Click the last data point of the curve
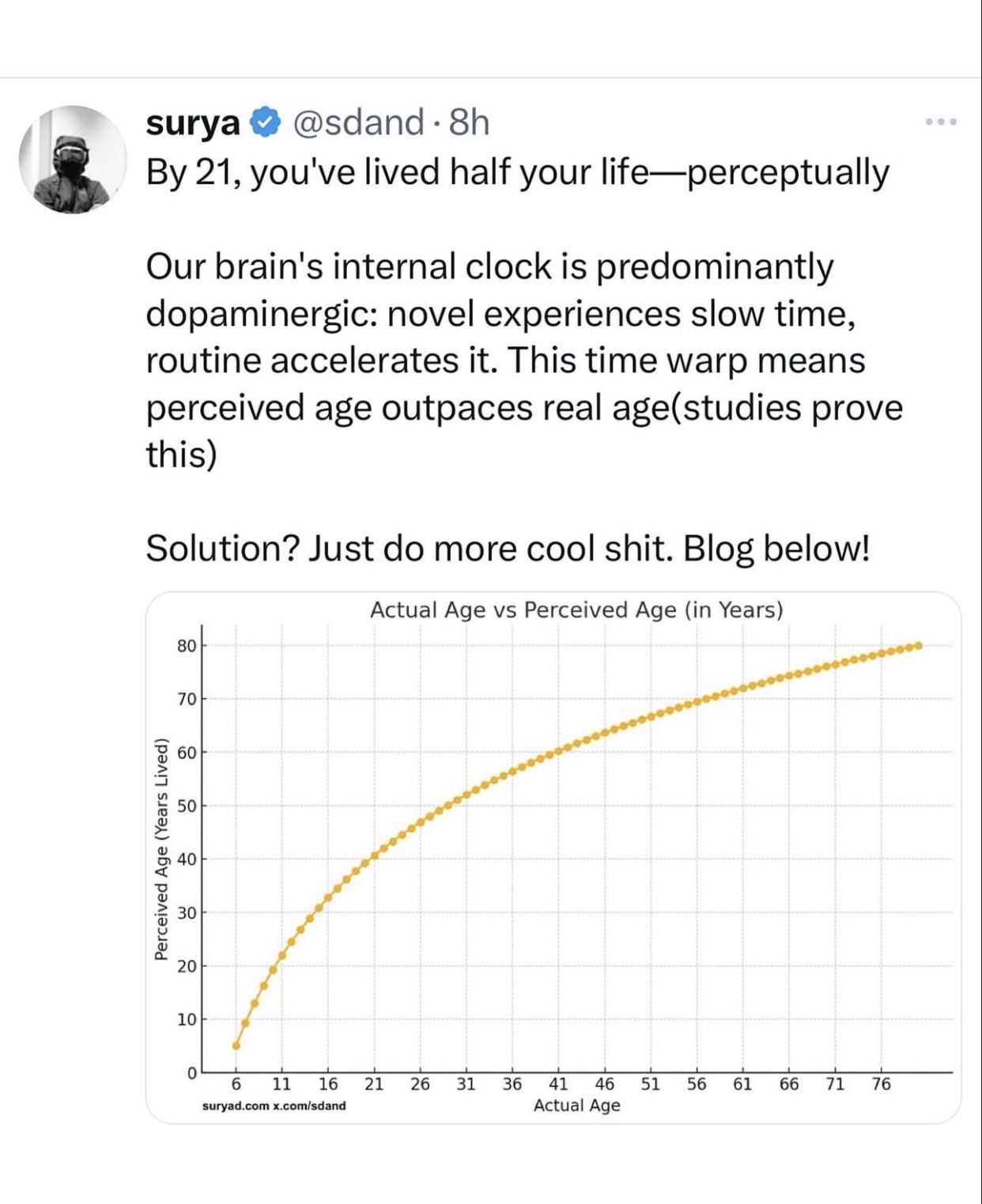982x1204 pixels. [918, 646]
